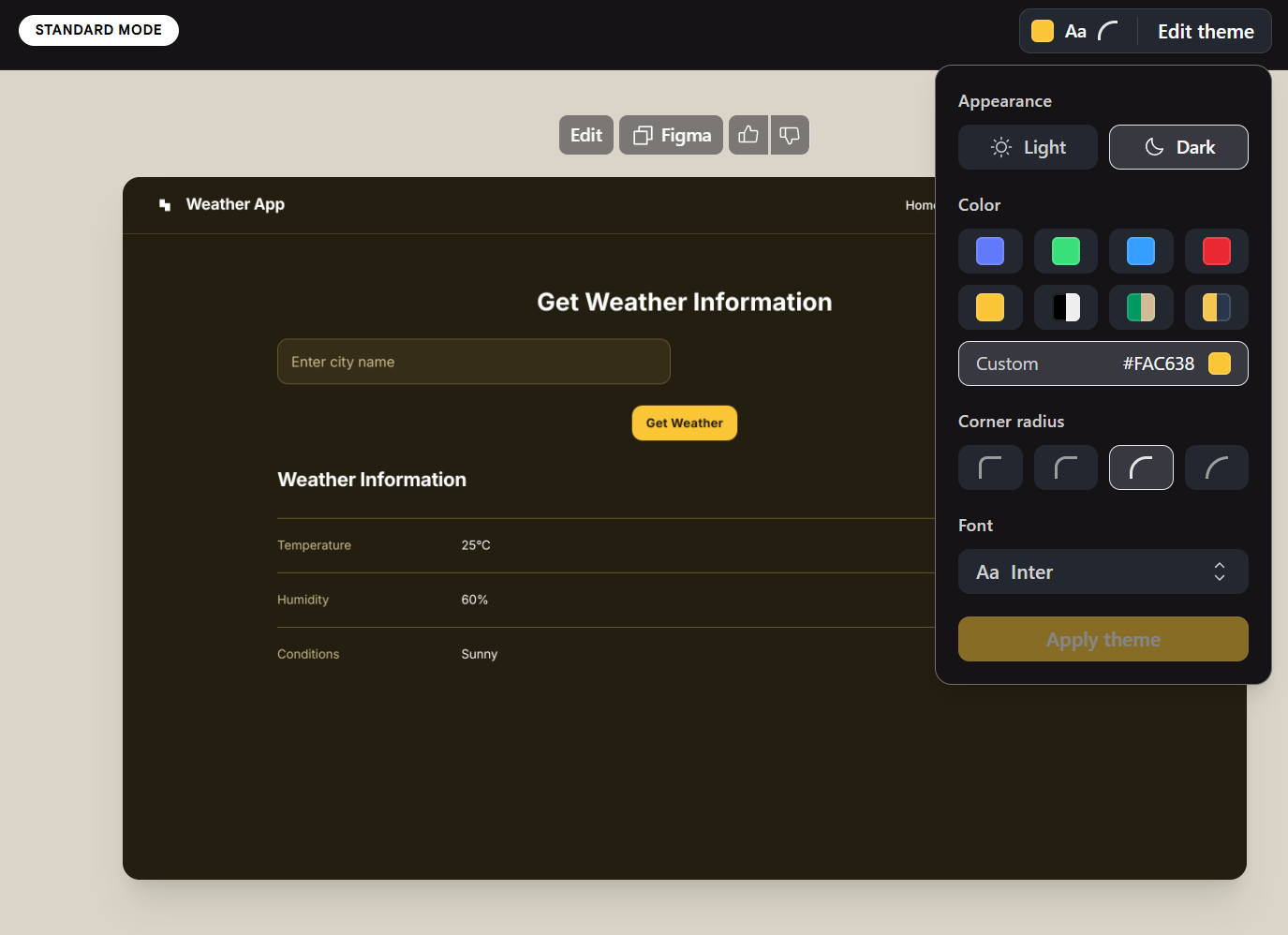Click the Get Weather button

tap(685, 423)
